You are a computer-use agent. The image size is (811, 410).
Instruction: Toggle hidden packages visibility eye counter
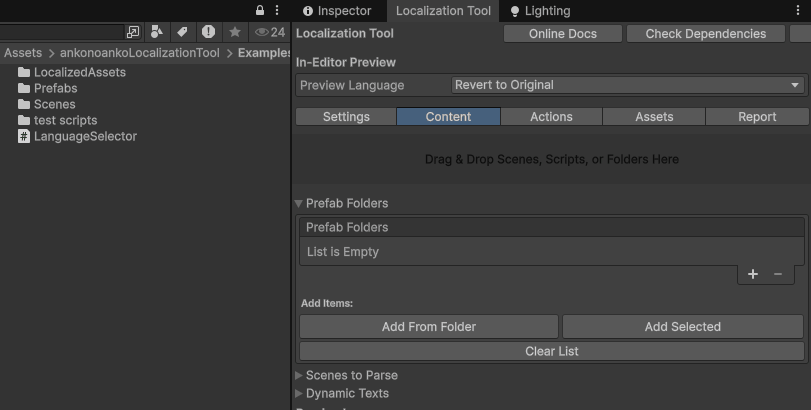pyautogui.click(x=270, y=32)
